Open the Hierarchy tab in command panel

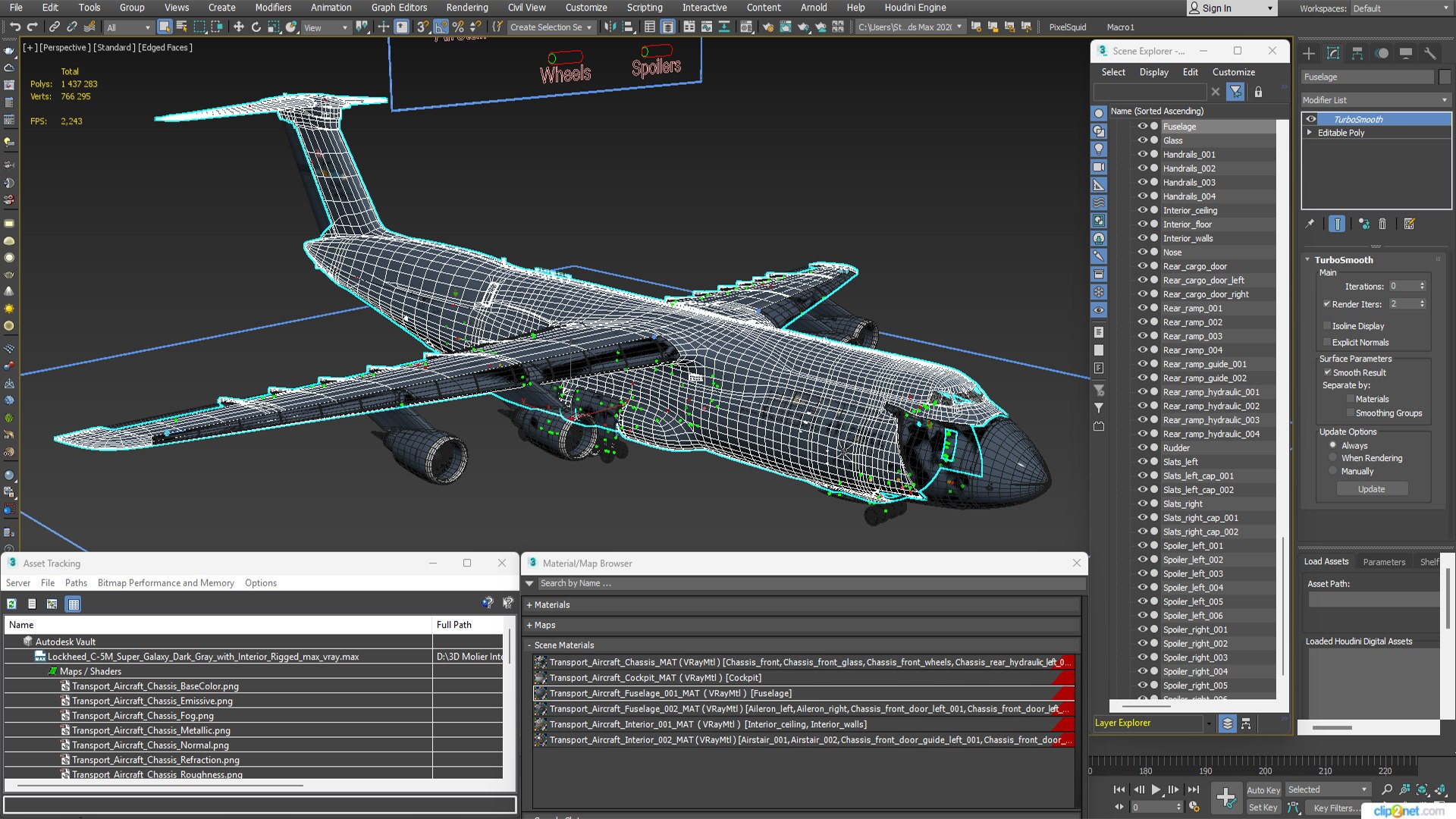tap(1357, 53)
